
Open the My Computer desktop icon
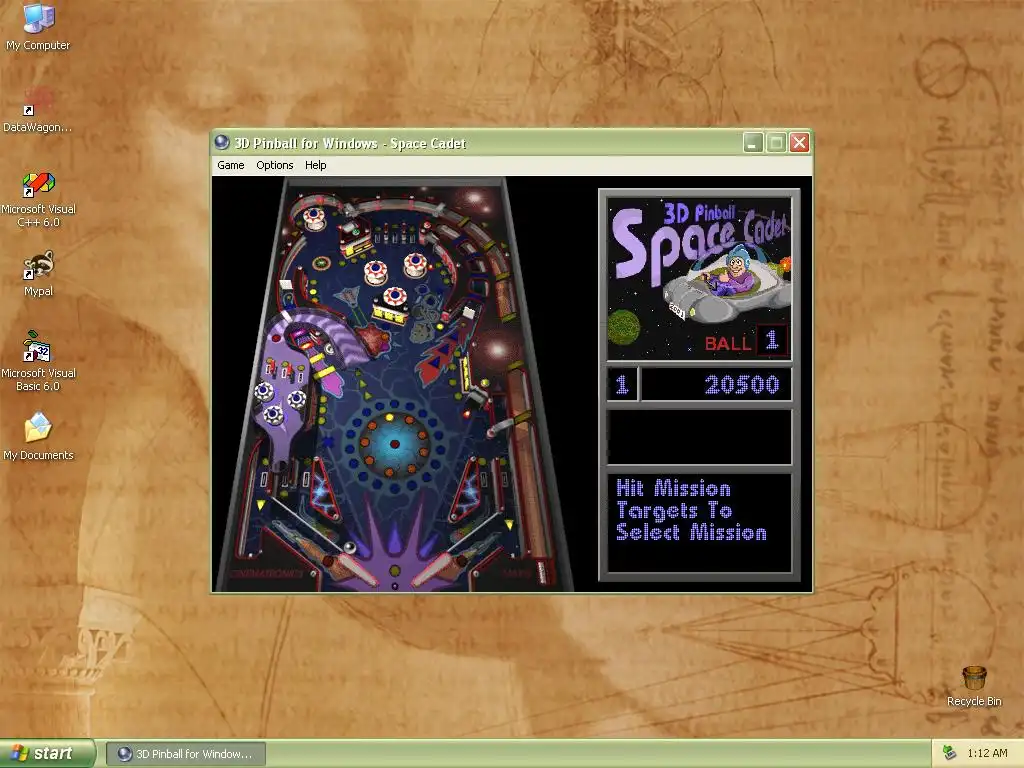click(38, 26)
